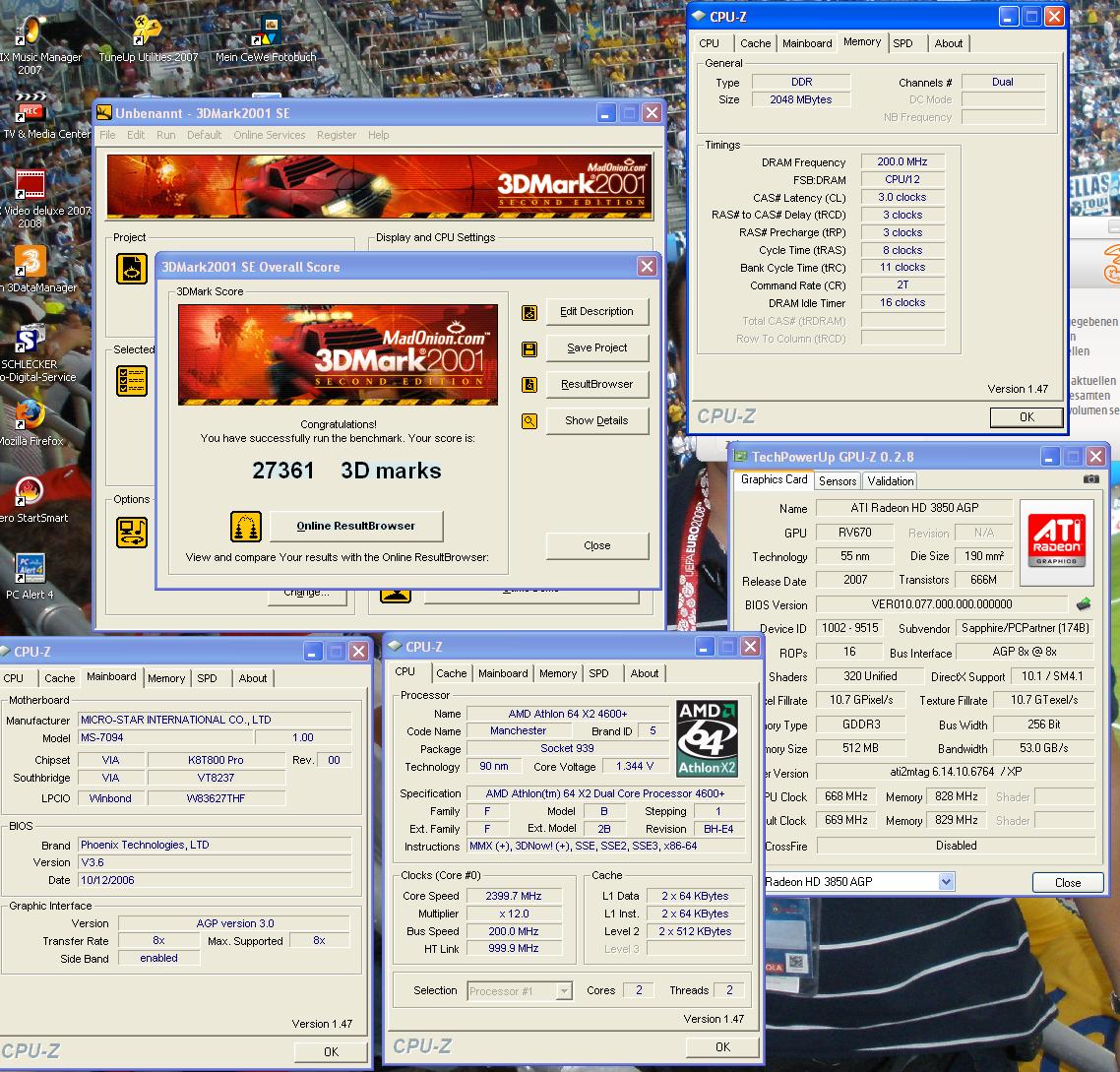Click Close button in GPU-Z window
This screenshot has width=1120, height=1072.
[x=1068, y=883]
